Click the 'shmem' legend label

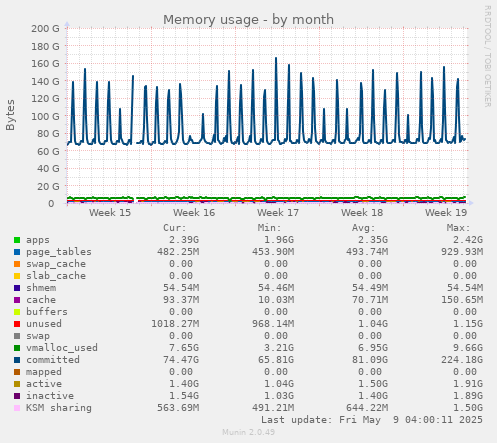point(41,288)
